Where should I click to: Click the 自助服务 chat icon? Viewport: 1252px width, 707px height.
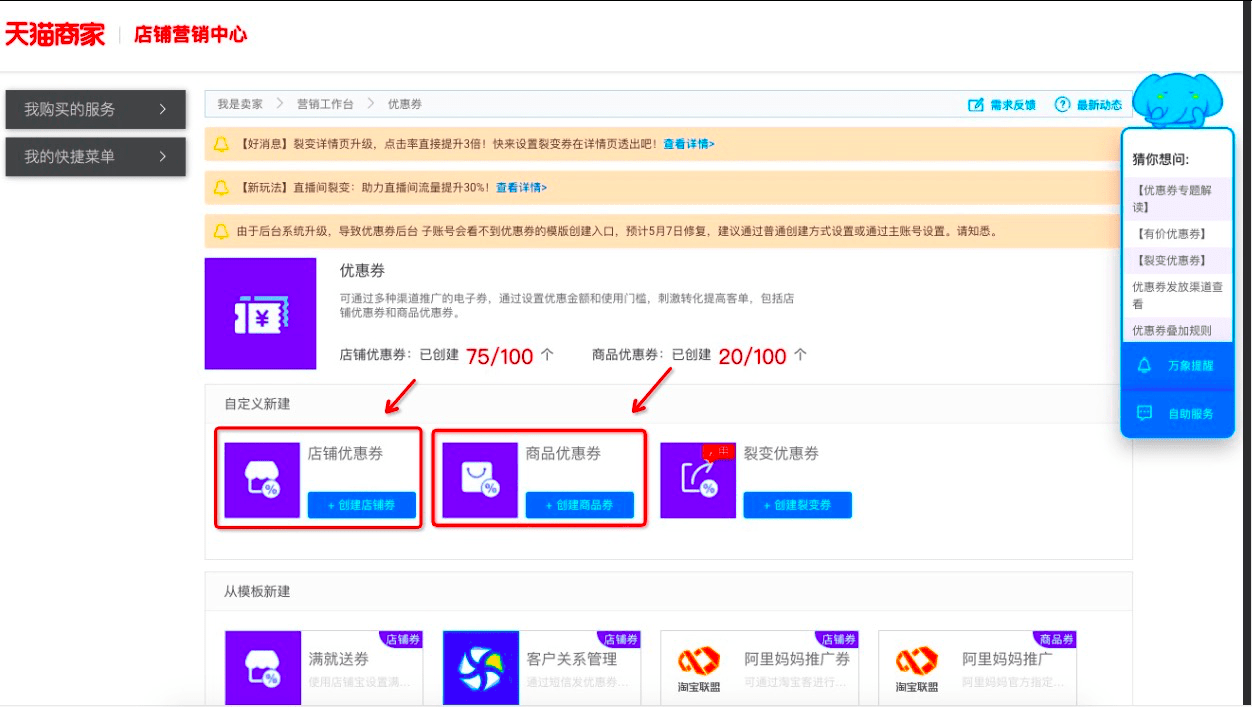(1146, 413)
